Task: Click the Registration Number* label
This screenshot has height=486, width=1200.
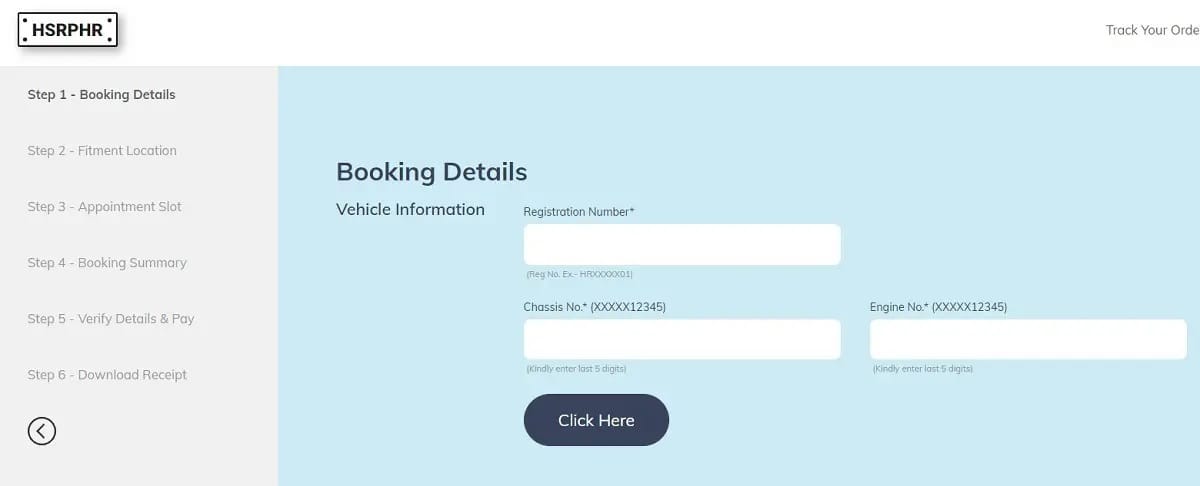Action: (x=579, y=212)
